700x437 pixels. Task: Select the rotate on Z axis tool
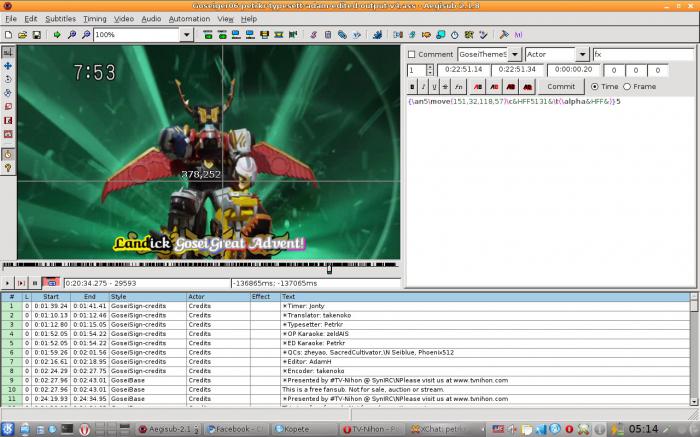pos(8,79)
